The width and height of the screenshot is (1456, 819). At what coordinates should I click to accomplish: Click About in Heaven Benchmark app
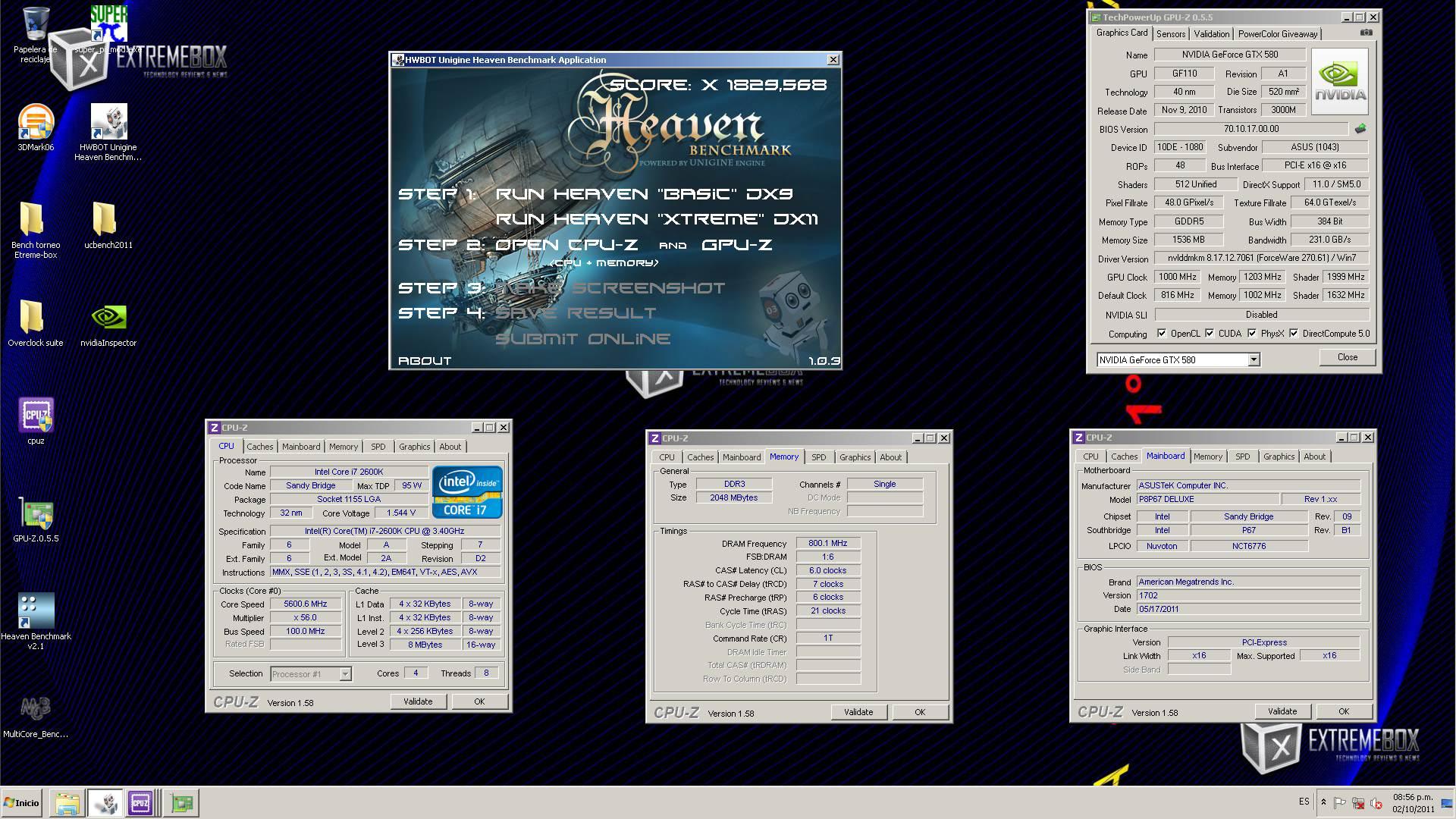pyautogui.click(x=425, y=361)
